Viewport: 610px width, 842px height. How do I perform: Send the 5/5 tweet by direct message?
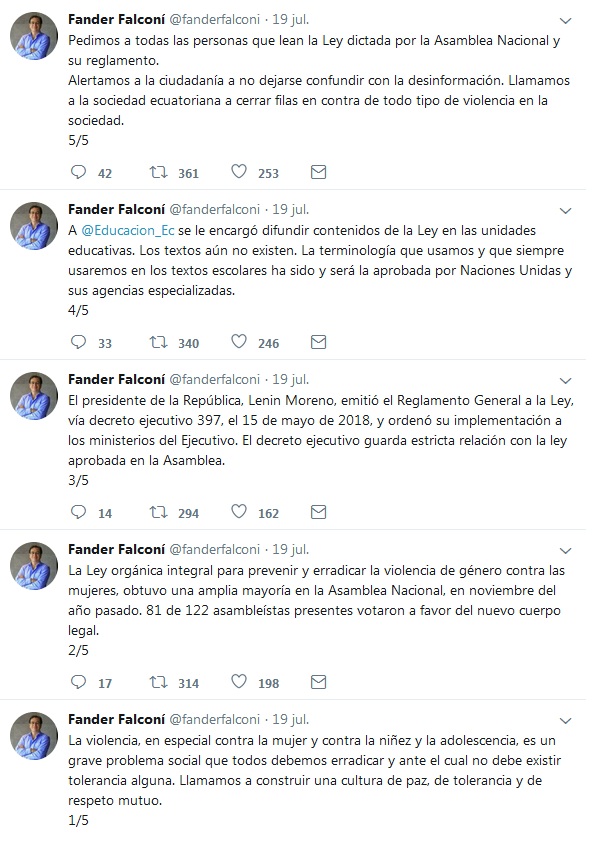tap(318, 173)
